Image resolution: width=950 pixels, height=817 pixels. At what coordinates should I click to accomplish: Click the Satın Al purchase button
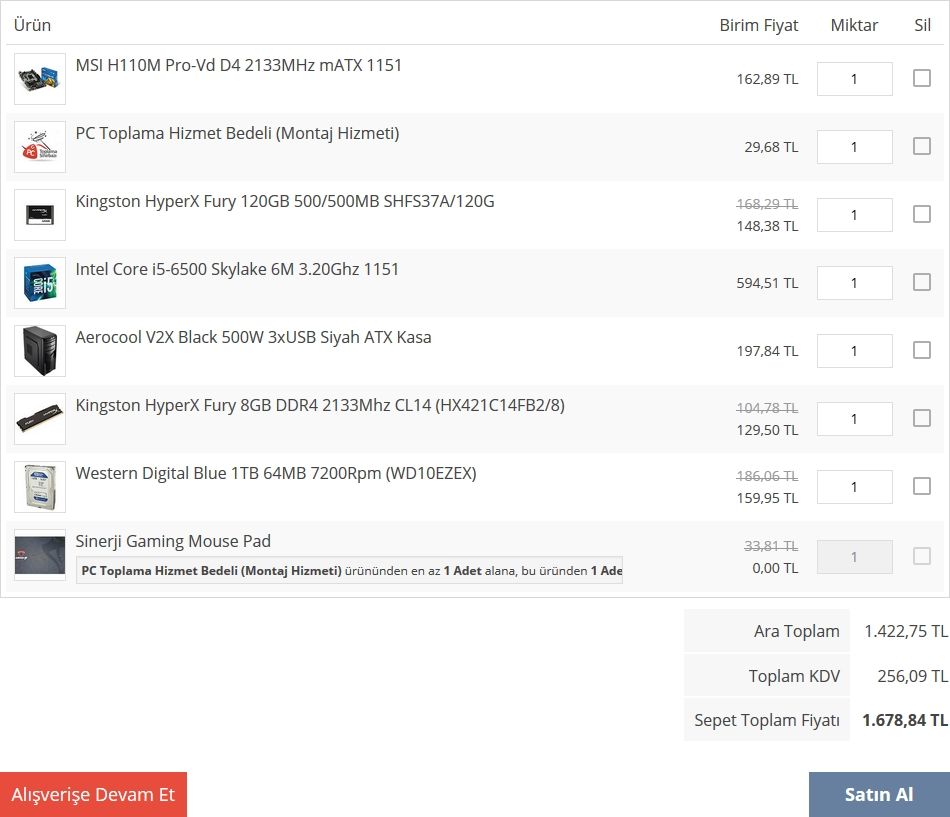click(879, 795)
